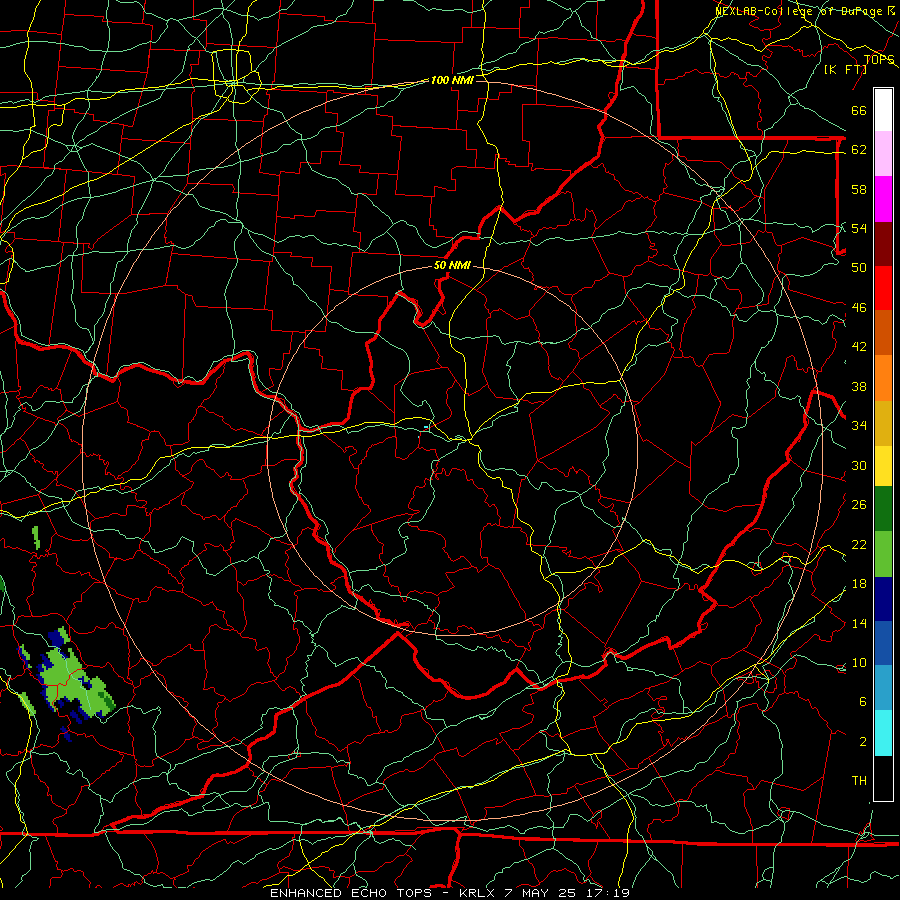The height and width of the screenshot is (900, 900).
Task: Click the legend value 46
Action: click(859, 308)
